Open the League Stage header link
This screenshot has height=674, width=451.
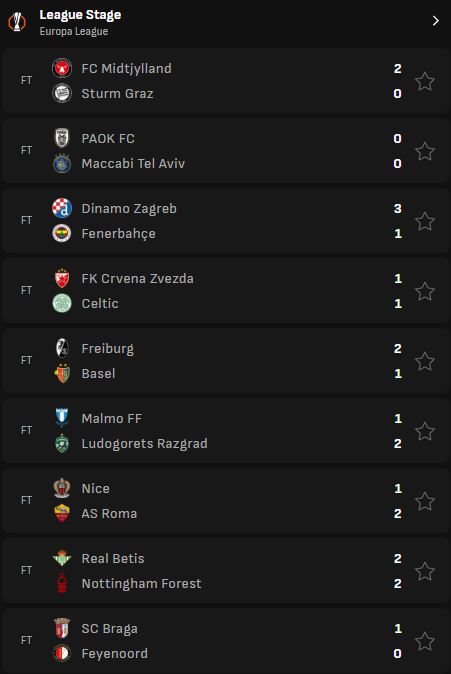80,15
